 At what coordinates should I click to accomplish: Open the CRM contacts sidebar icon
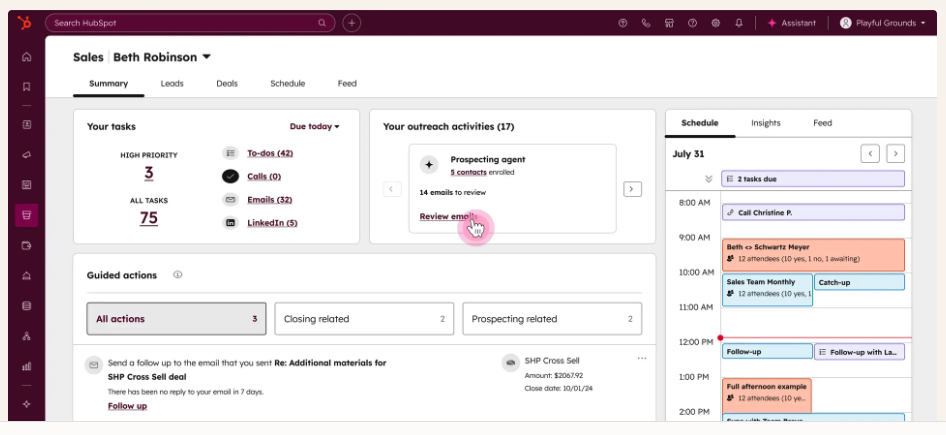point(27,125)
